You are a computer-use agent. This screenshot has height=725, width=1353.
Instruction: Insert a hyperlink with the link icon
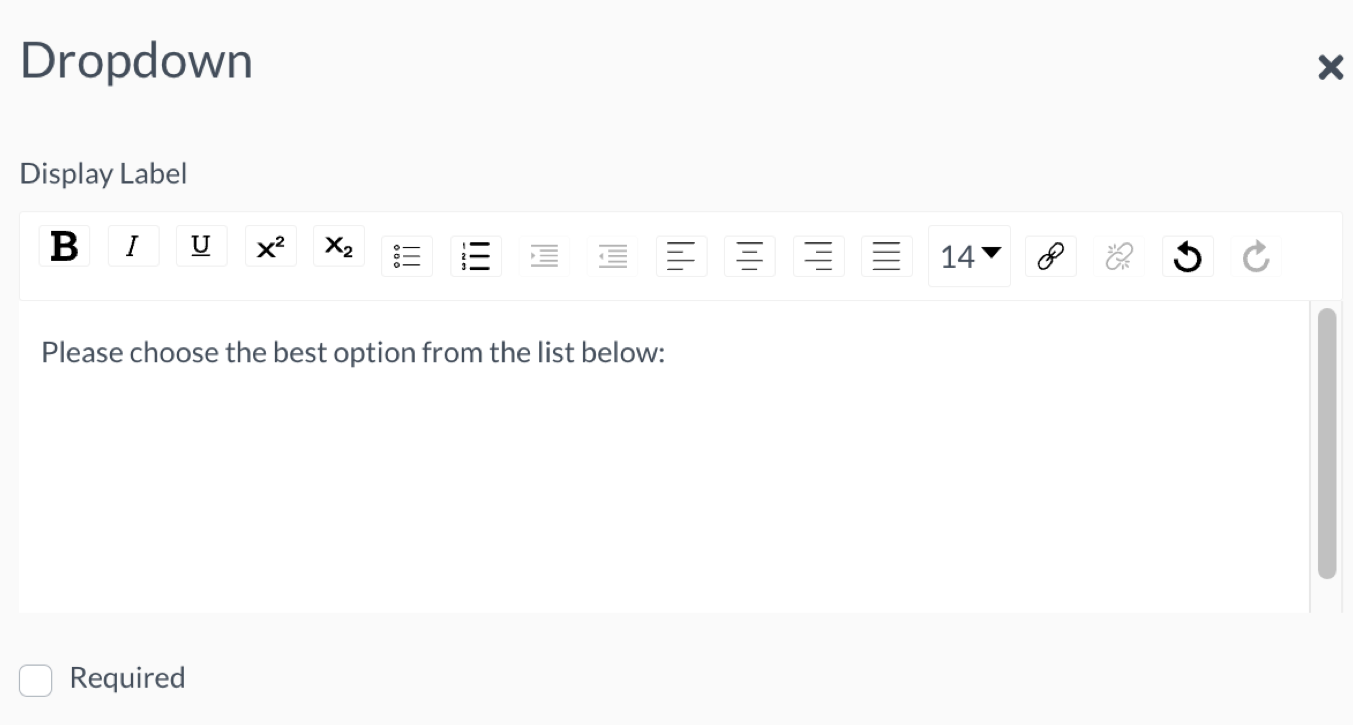(1050, 256)
